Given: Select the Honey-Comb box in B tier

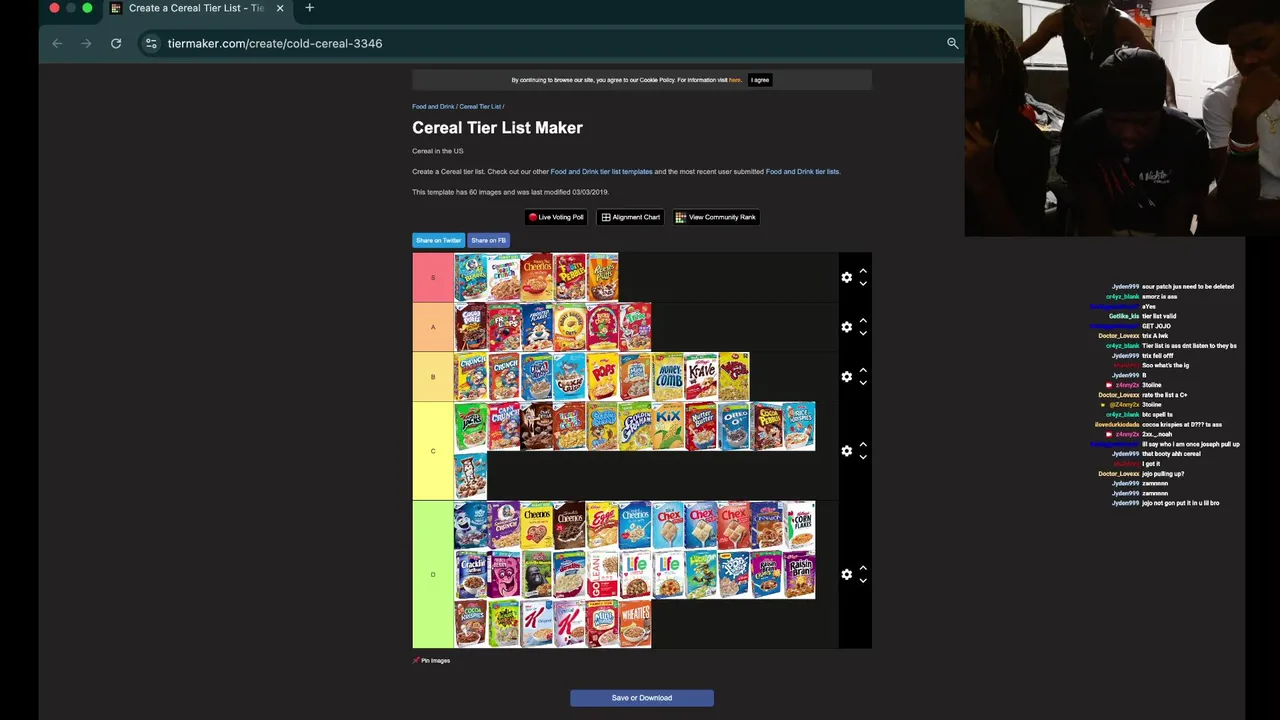Looking at the screenshot, I should pos(668,377).
